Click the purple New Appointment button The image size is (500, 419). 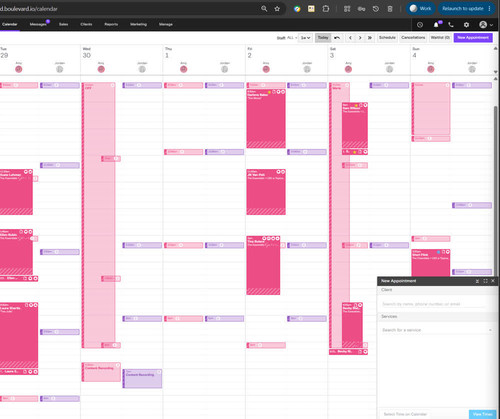(473, 38)
